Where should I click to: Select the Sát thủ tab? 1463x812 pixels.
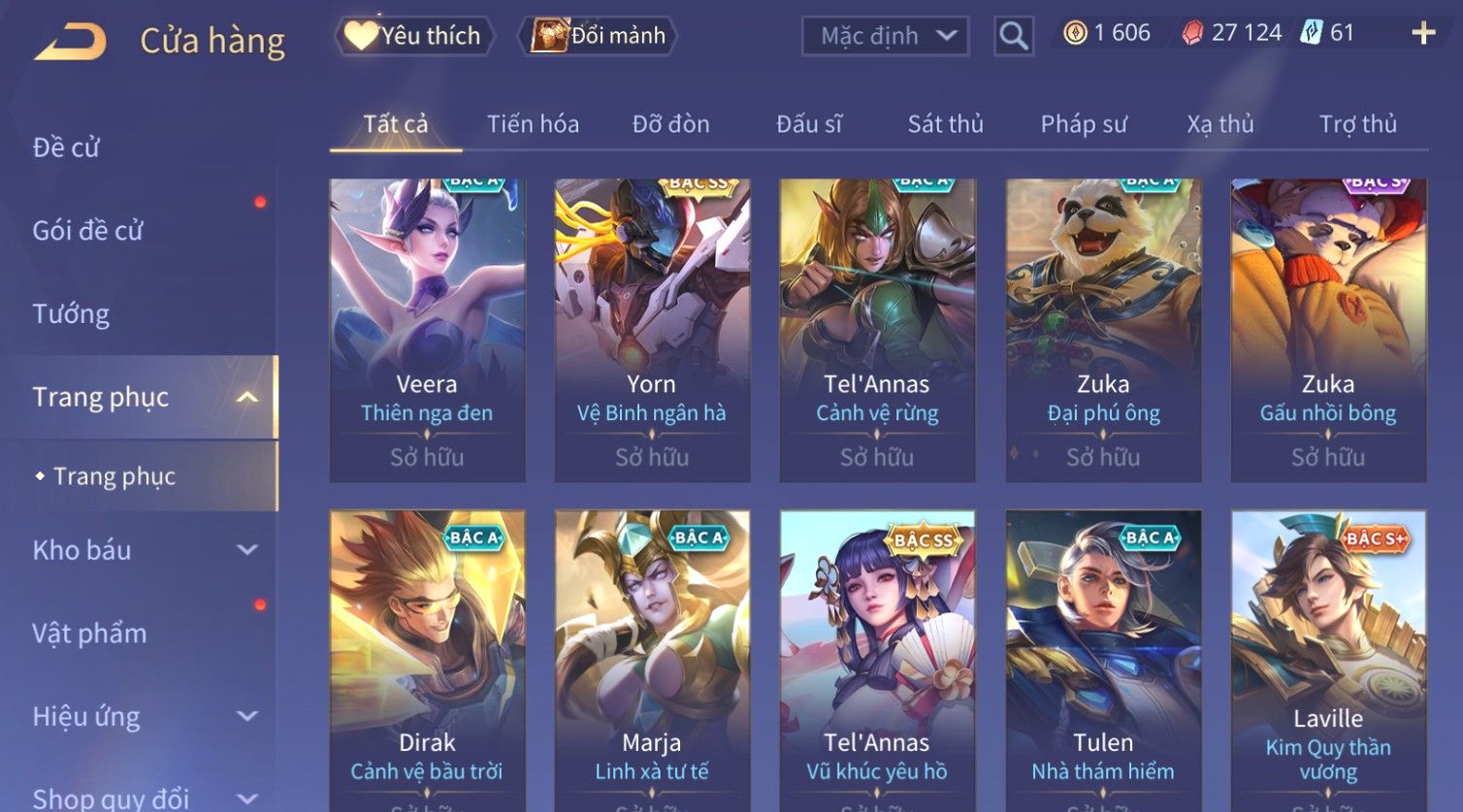click(945, 124)
